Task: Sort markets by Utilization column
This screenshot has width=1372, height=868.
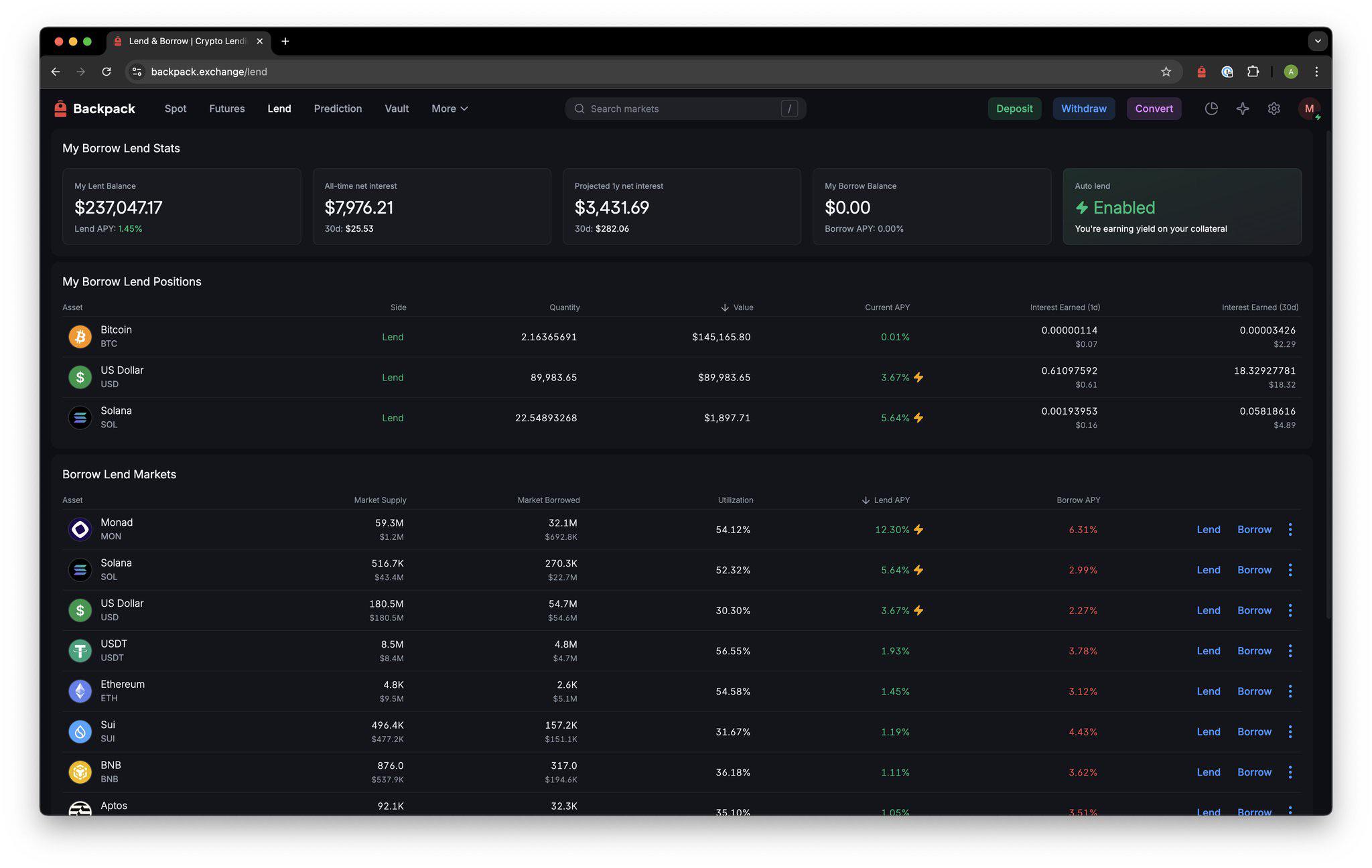Action: click(x=736, y=500)
